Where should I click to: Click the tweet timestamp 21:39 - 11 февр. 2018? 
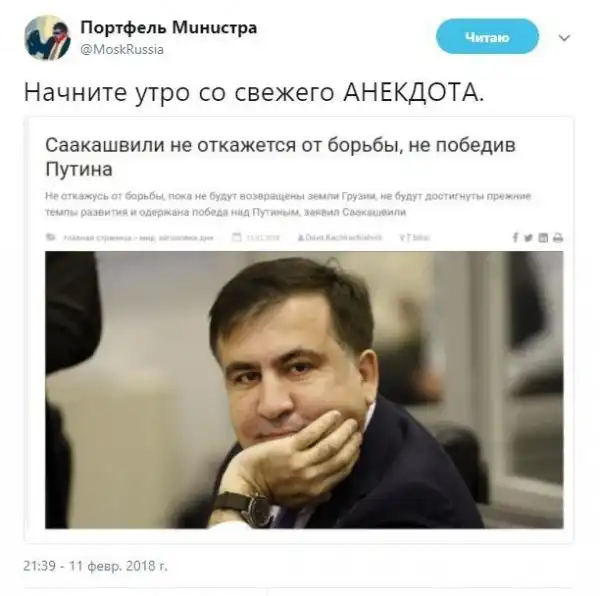click(x=96, y=565)
